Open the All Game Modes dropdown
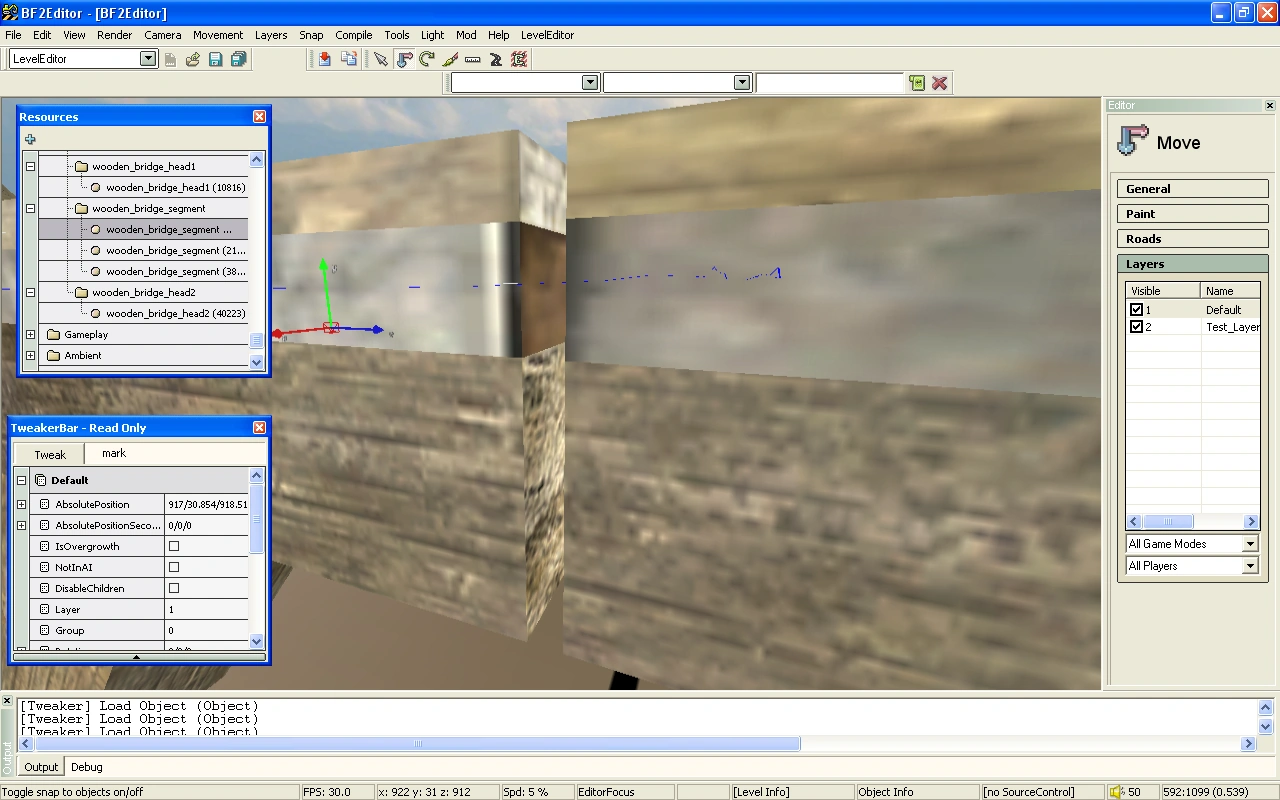Screen dimensions: 1280x800 click(1249, 544)
